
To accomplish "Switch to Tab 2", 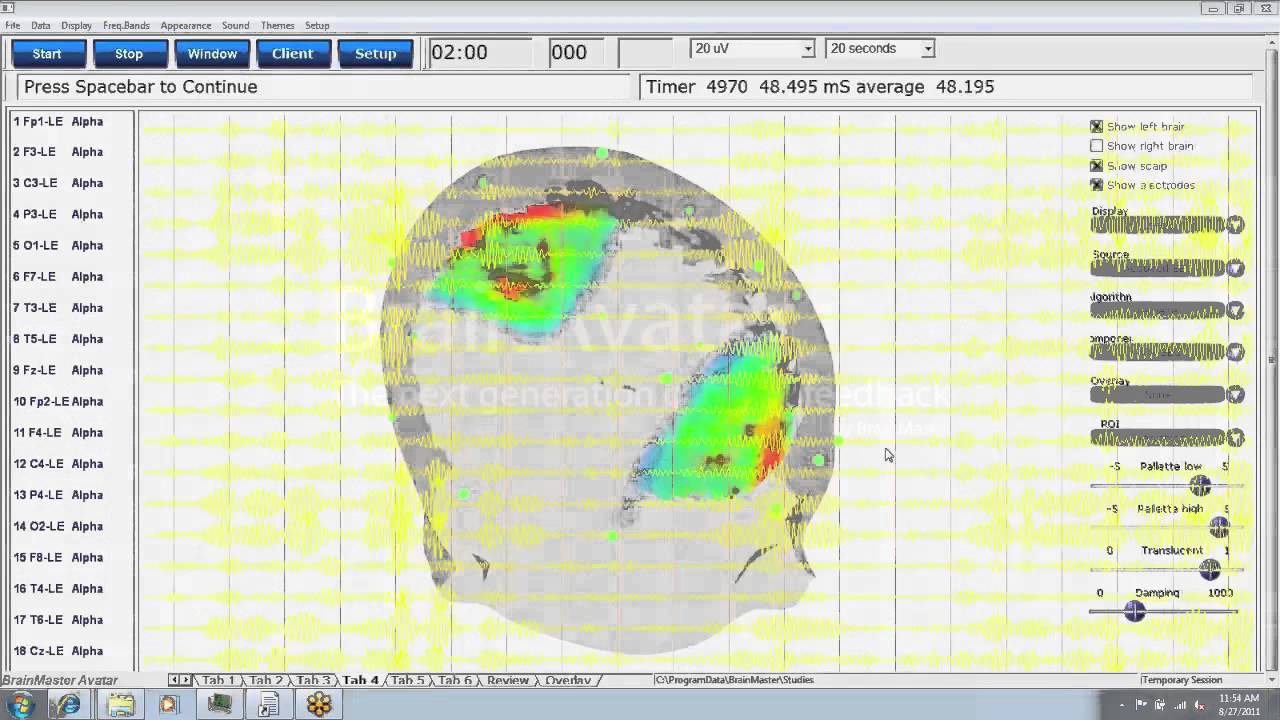I will [266, 680].
